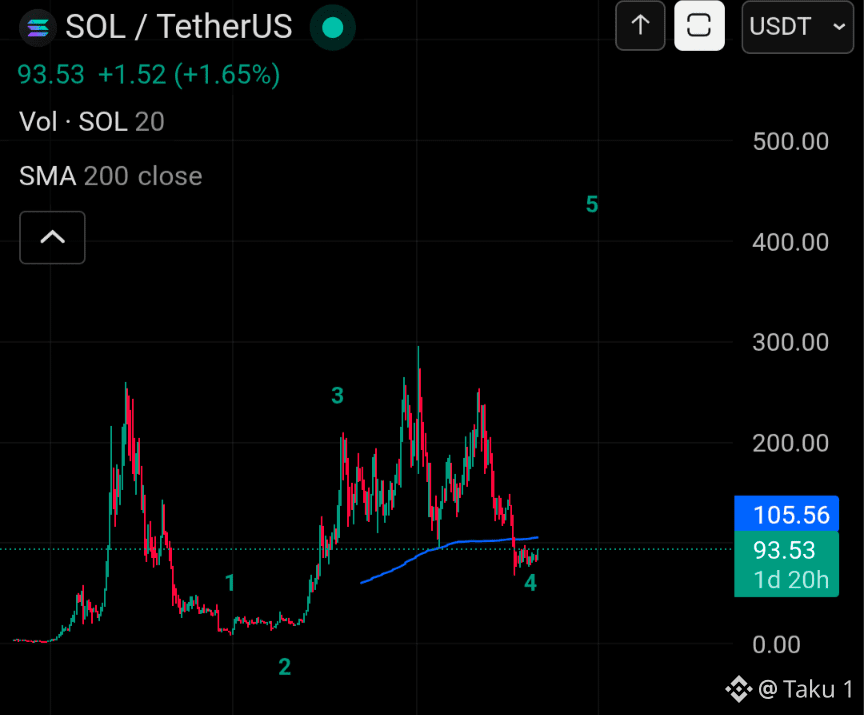Click the blue 105.56 SMA price tag
Screen dimensions: 864x715
[786, 514]
